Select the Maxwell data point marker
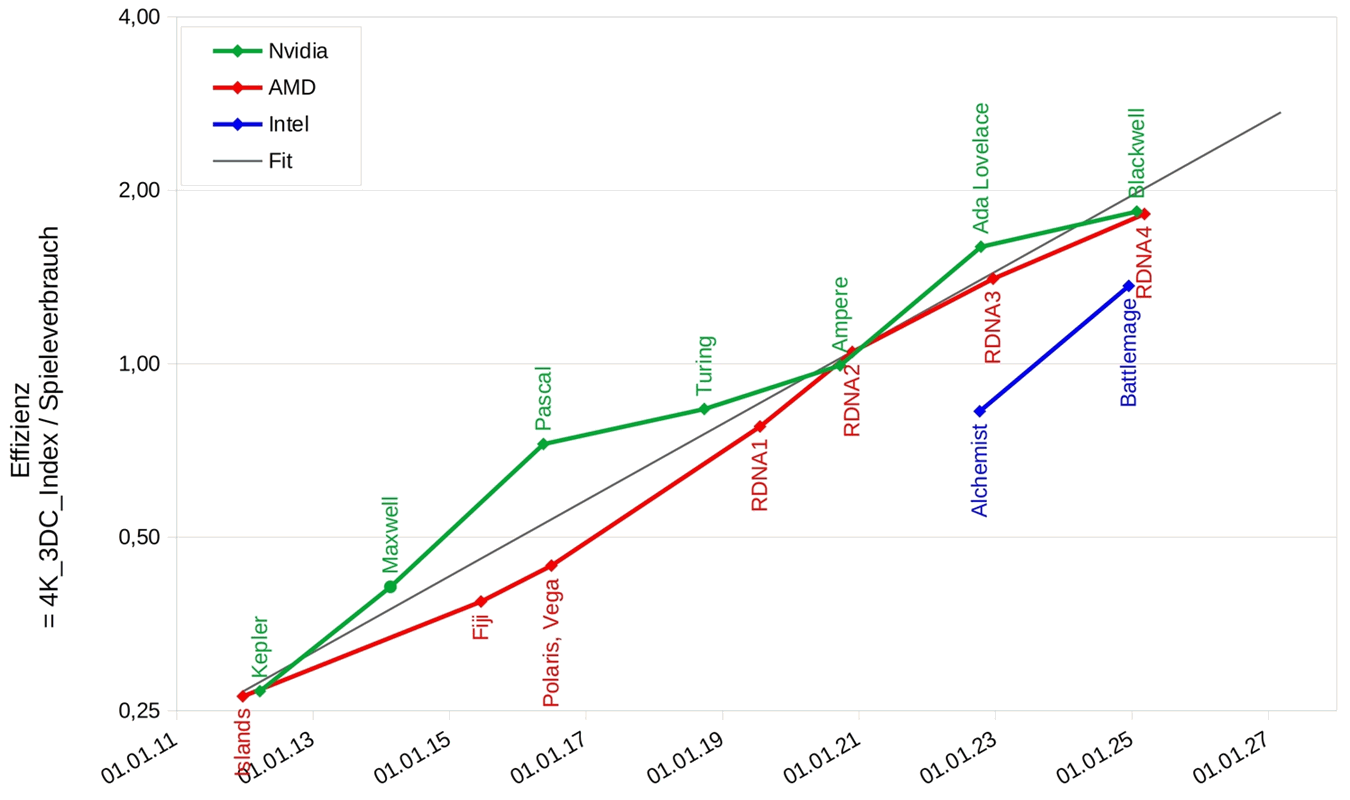Image resolution: width=1350 pixels, height=800 pixels. tap(390, 586)
